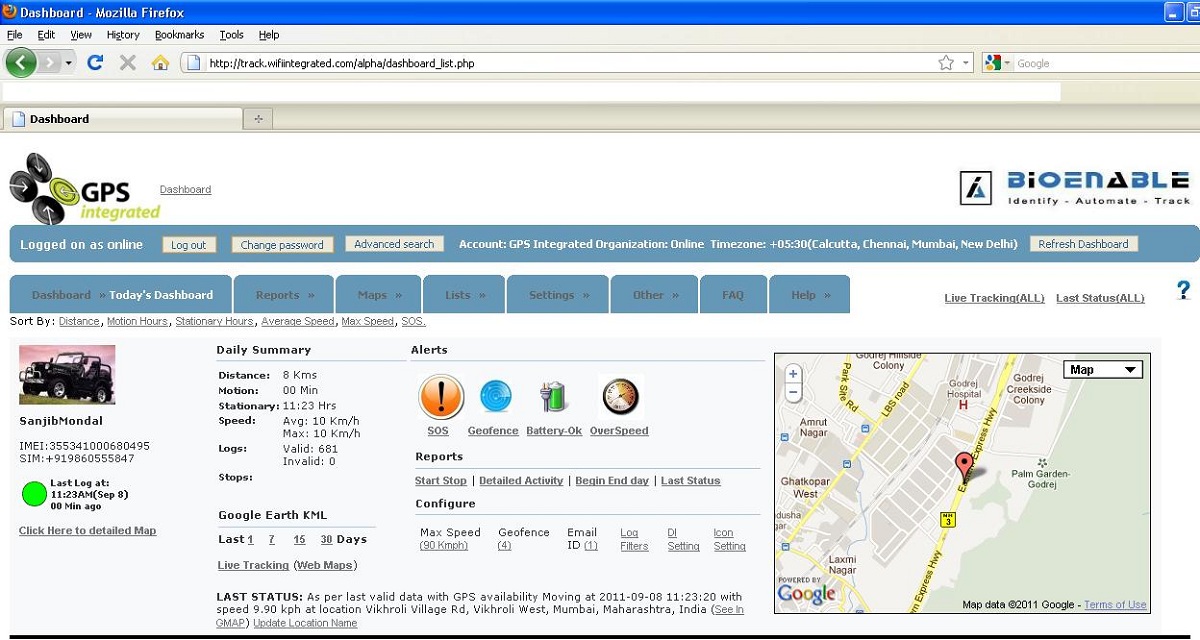Open Click Here to detailed Map link
The width and height of the screenshot is (1200, 640).
click(87, 530)
